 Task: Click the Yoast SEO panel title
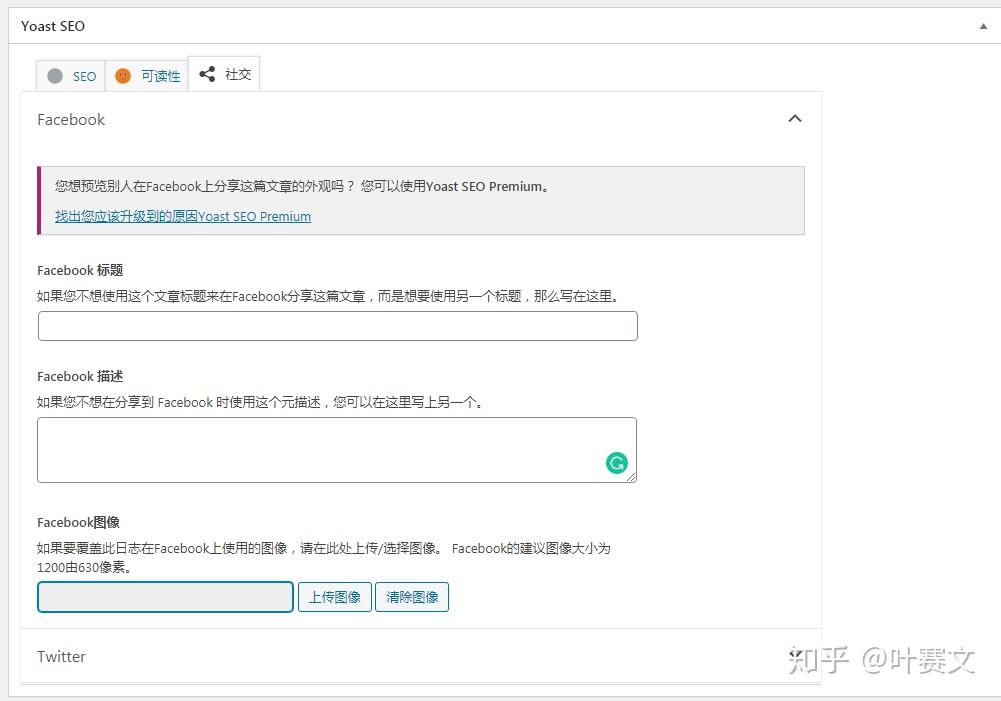pyautogui.click(x=52, y=26)
